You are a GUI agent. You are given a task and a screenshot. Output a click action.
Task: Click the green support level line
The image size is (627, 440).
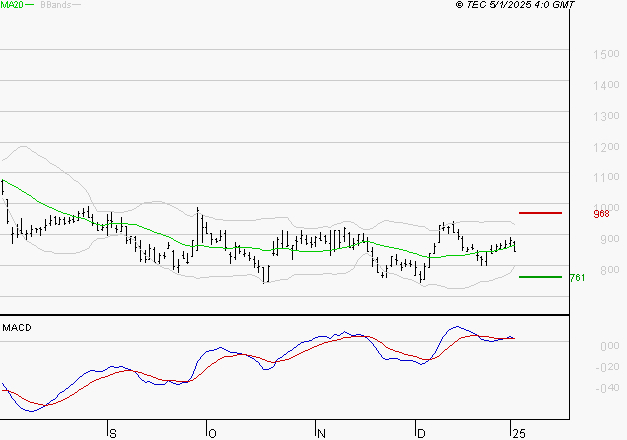pos(540,277)
